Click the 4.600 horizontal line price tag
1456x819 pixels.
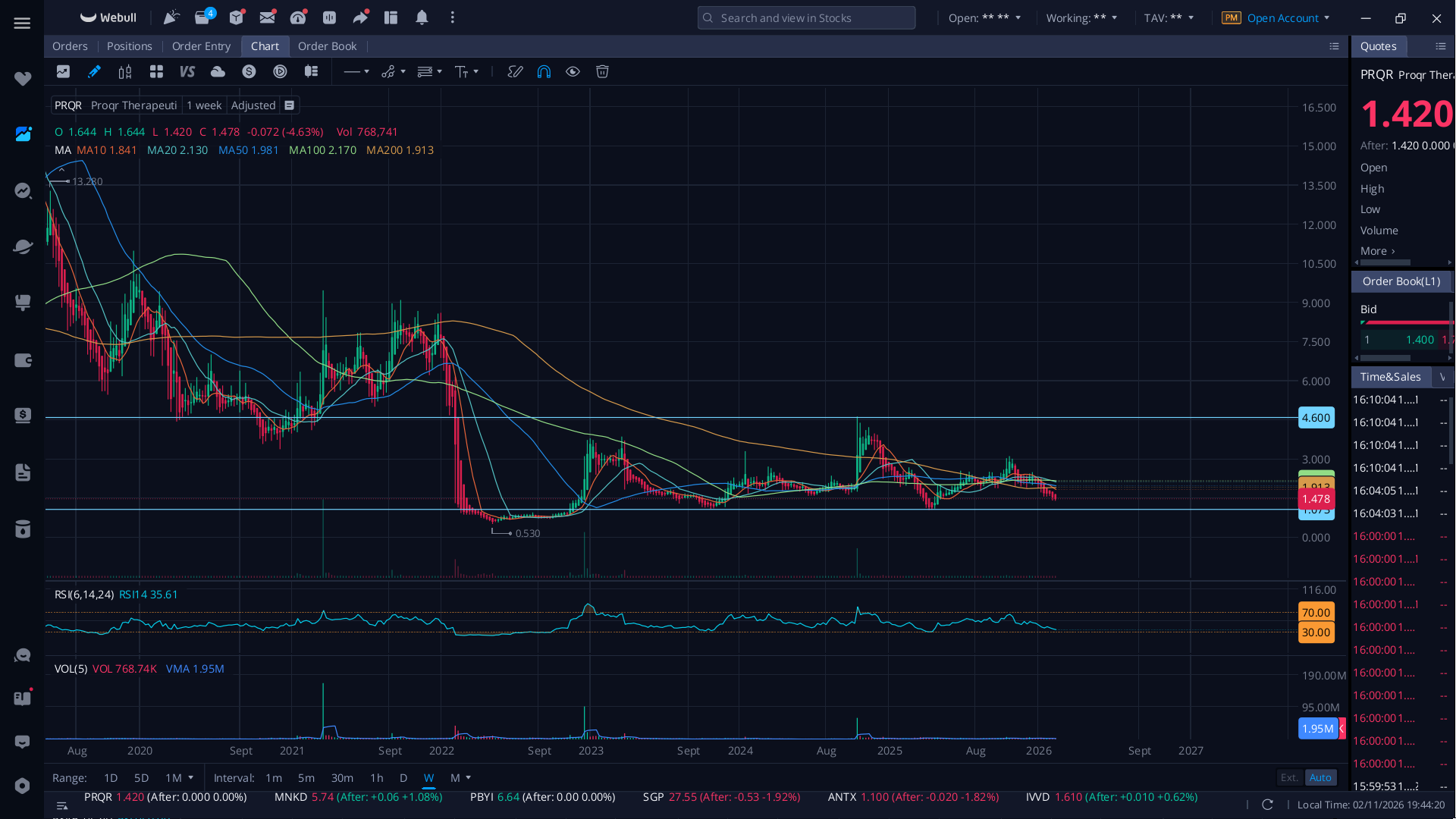[1316, 418]
